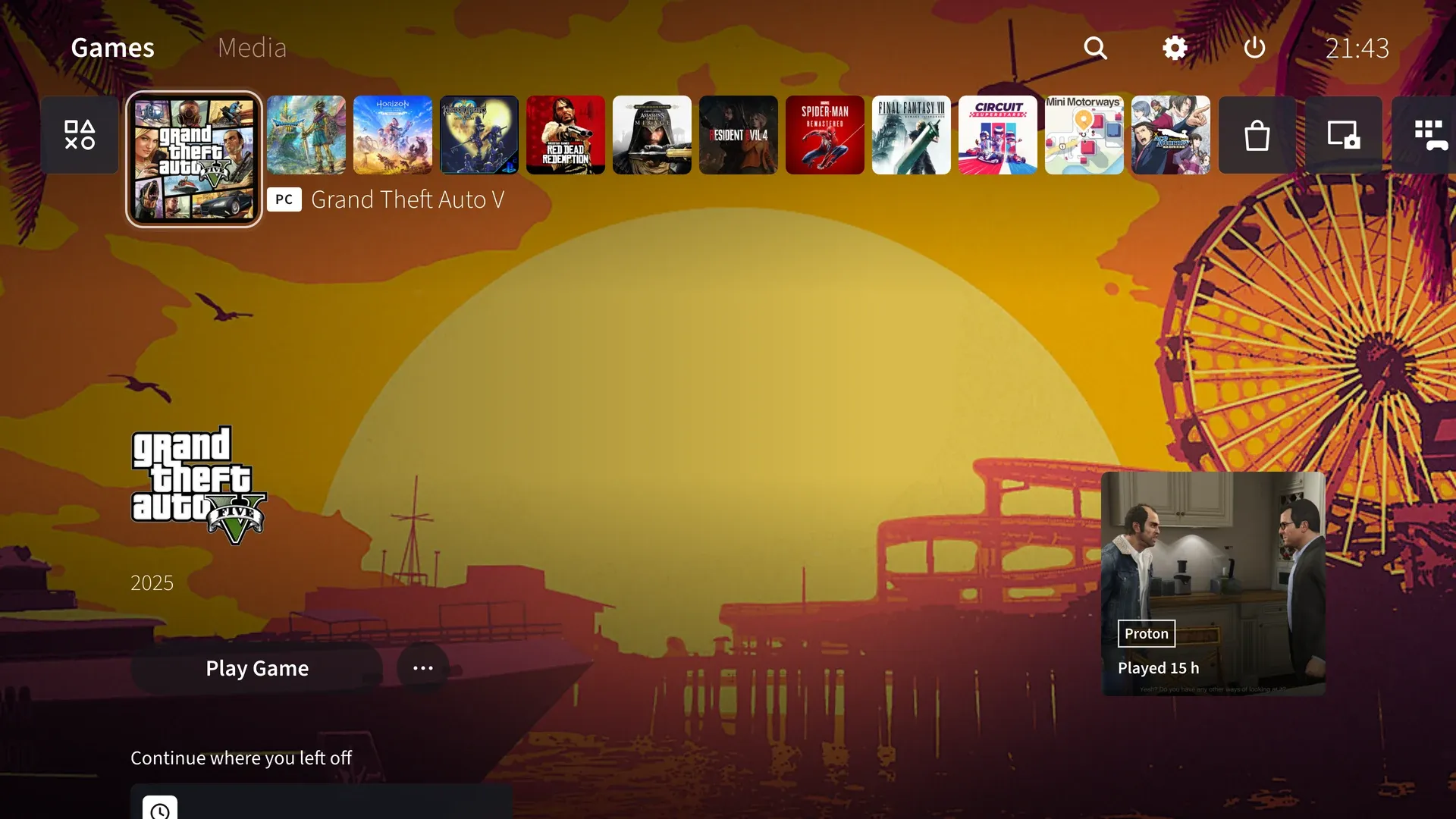Select the Final Fantasy VII tile
Image resolution: width=1456 pixels, height=819 pixels.
point(912,135)
